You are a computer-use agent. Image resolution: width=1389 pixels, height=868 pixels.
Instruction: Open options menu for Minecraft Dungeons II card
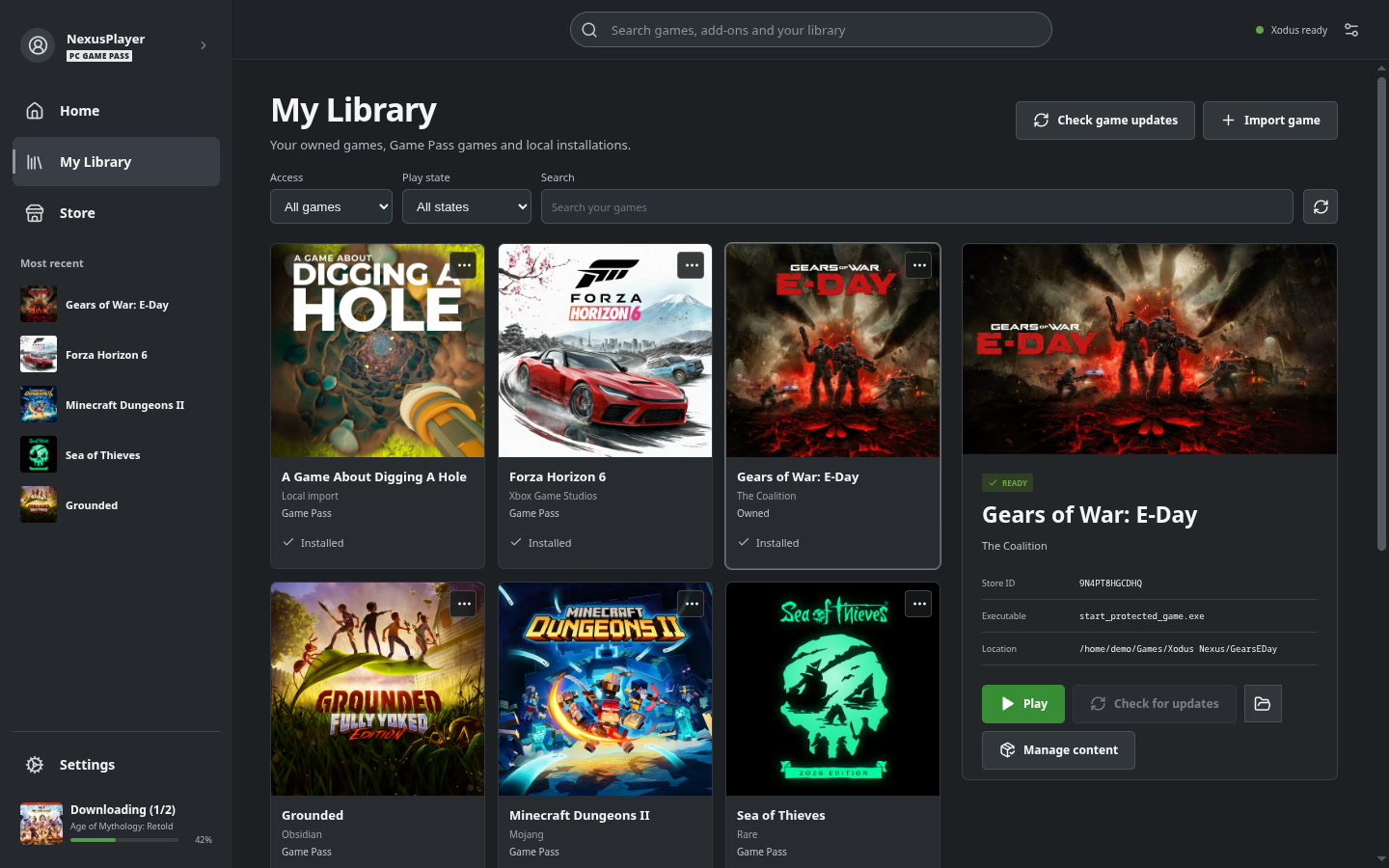692,604
